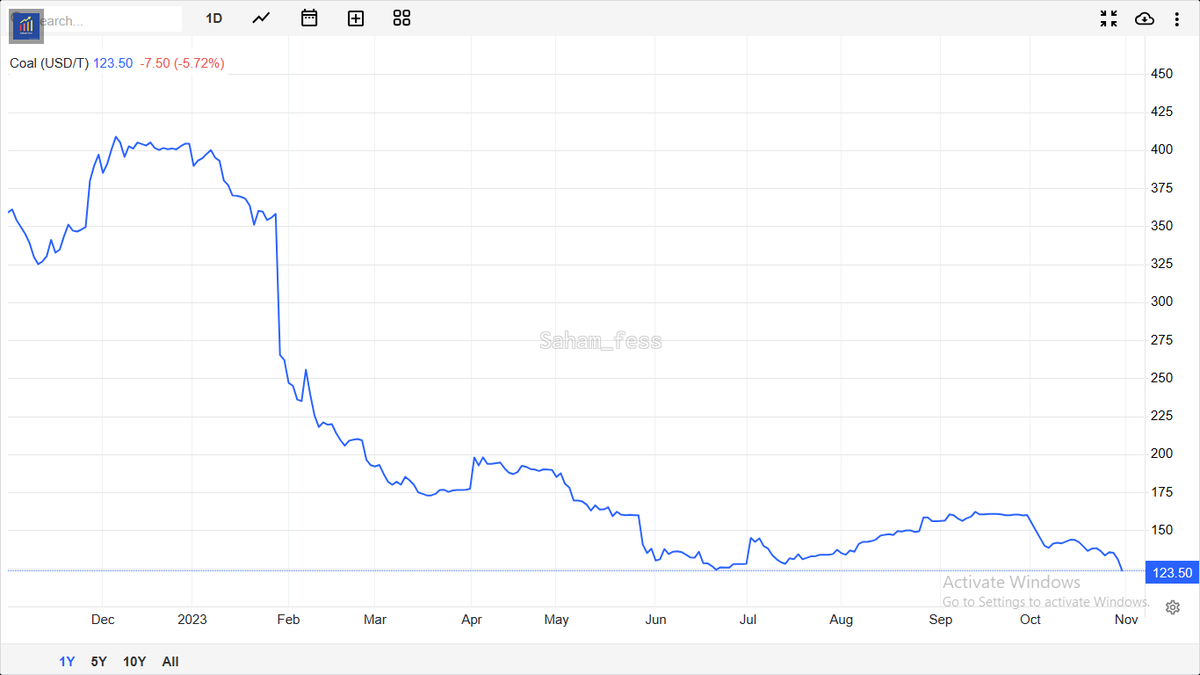Click the 150 price axis label

(x=1162, y=530)
